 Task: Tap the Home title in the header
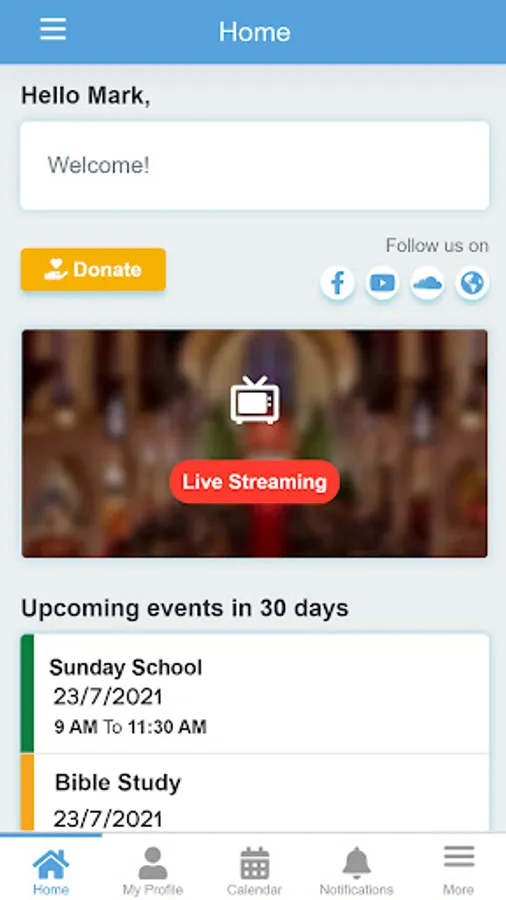coord(255,32)
